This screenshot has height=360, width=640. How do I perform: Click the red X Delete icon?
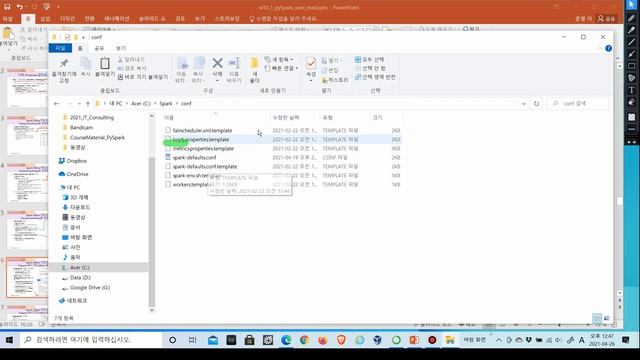click(x=217, y=63)
